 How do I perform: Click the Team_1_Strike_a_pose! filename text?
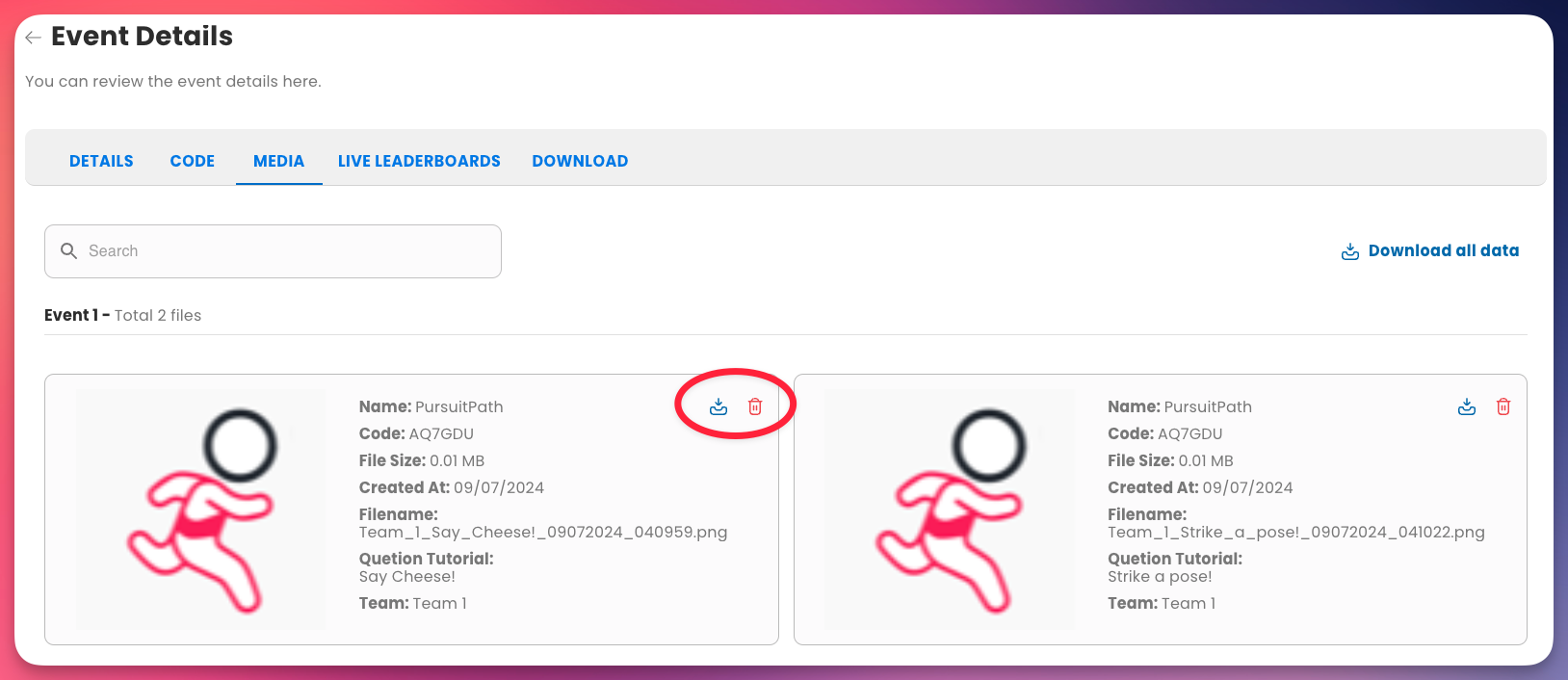(x=1295, y=533)
